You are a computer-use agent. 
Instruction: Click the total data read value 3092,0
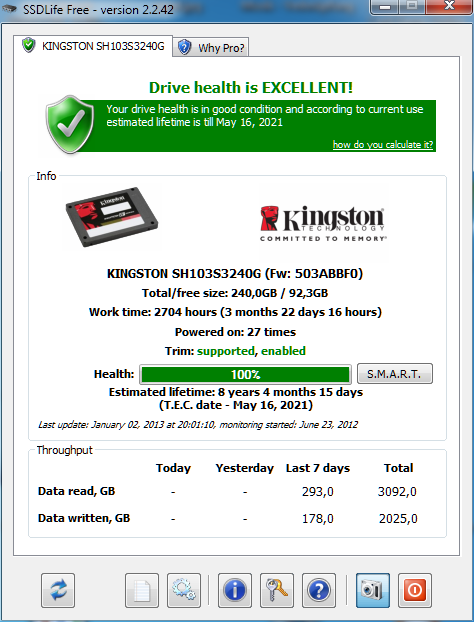coord(397,492)
